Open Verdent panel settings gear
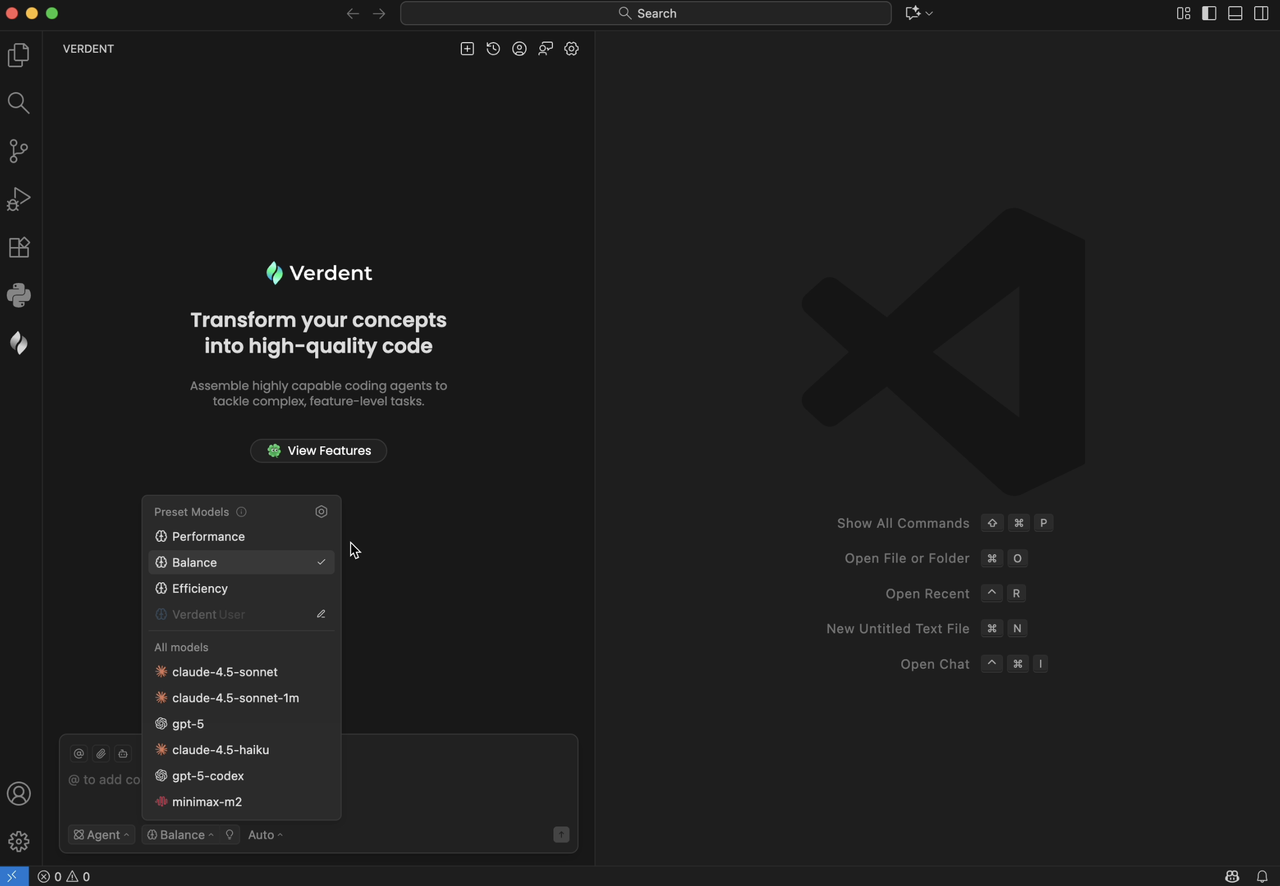The height and width of the screenshot is (886, 1280). pos(571,49)
